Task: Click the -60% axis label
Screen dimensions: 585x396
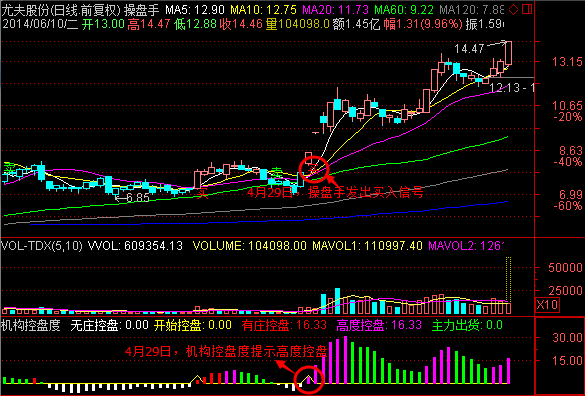Action: [568, 206]
